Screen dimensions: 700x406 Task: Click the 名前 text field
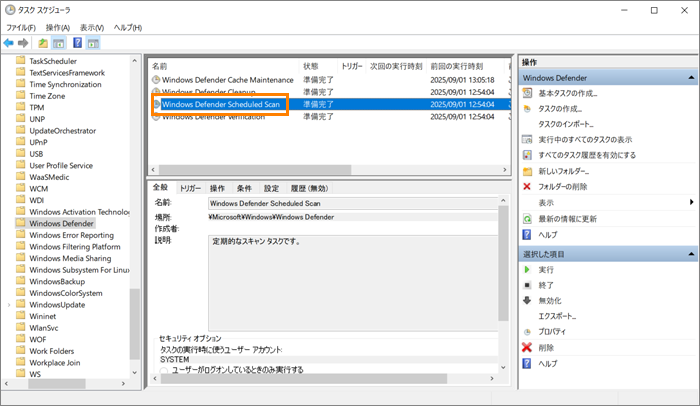coord(353,203)
